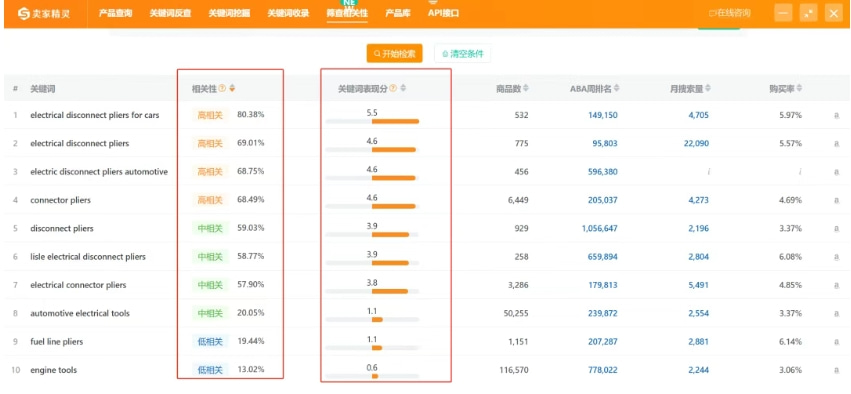Click Amazon icon in electrical disconnect pliers for cars row
Image resolution: width=851 pixels, height=394 pixels.
pyautogui.click(x=837, y=116)
